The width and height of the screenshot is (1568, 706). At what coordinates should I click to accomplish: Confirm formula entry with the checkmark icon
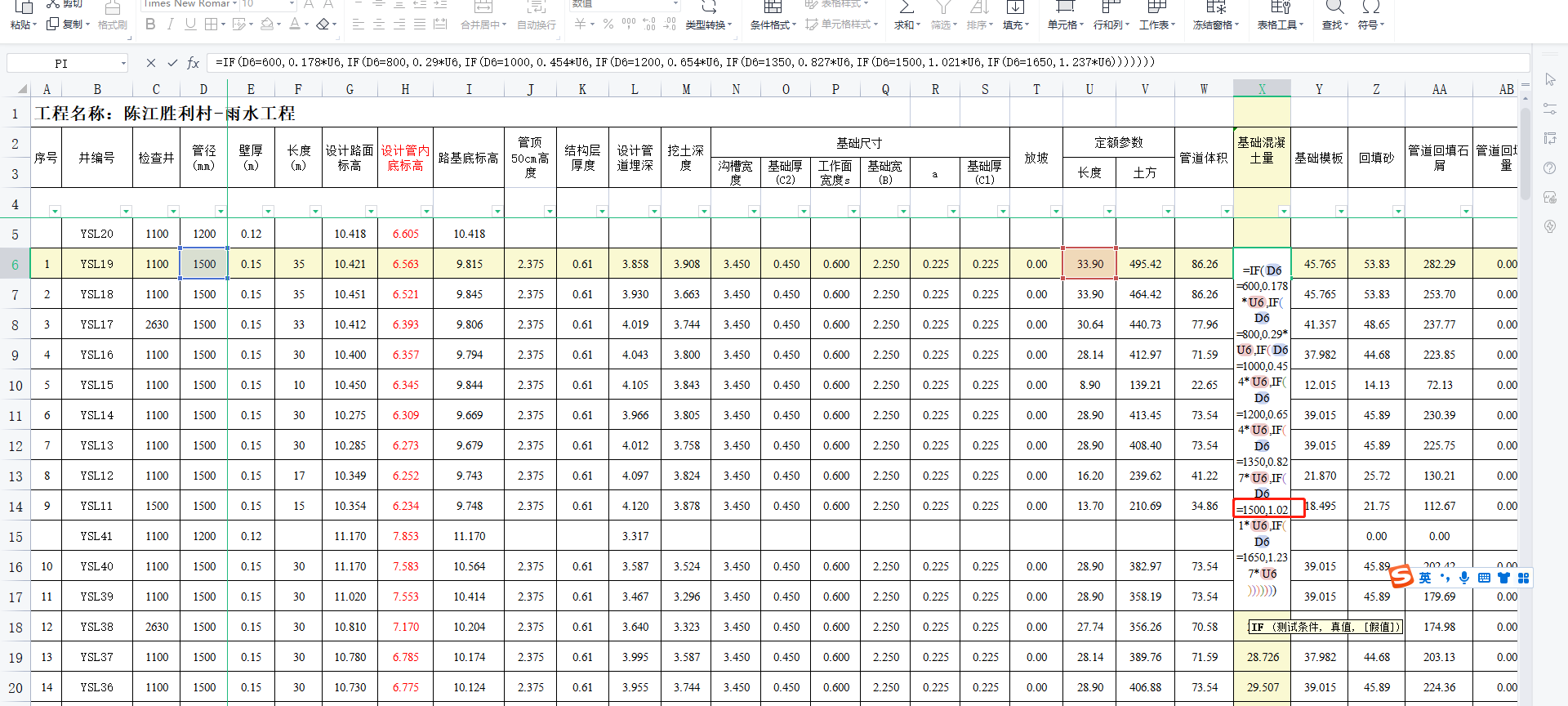[172, 63]
